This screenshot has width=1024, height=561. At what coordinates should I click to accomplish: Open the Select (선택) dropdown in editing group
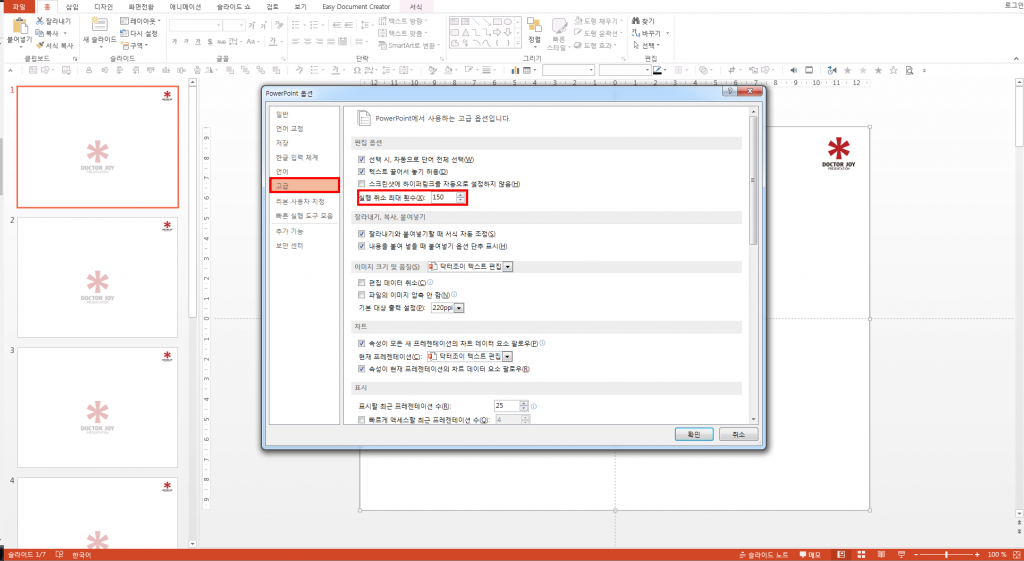point(647,46)
